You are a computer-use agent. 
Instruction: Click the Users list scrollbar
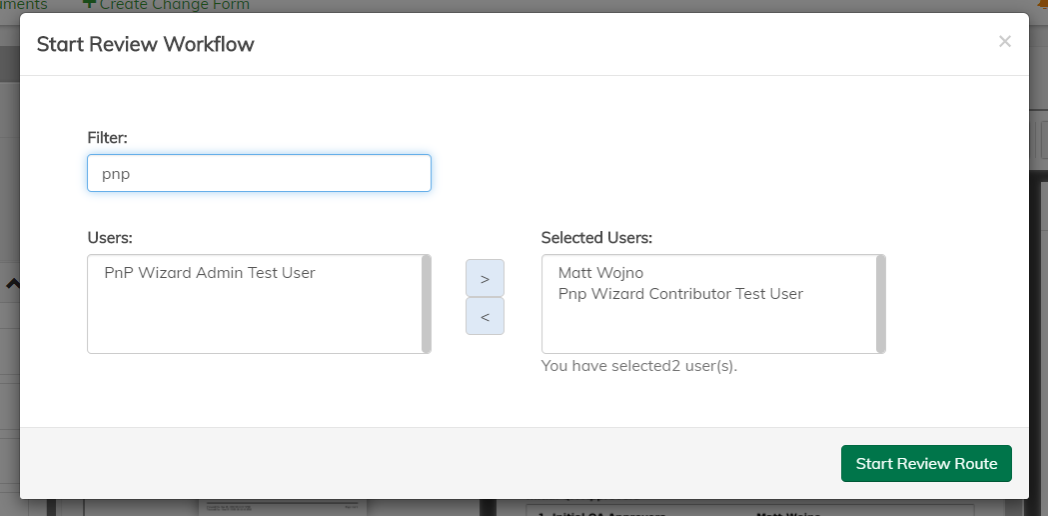click(x=427, y=303)
